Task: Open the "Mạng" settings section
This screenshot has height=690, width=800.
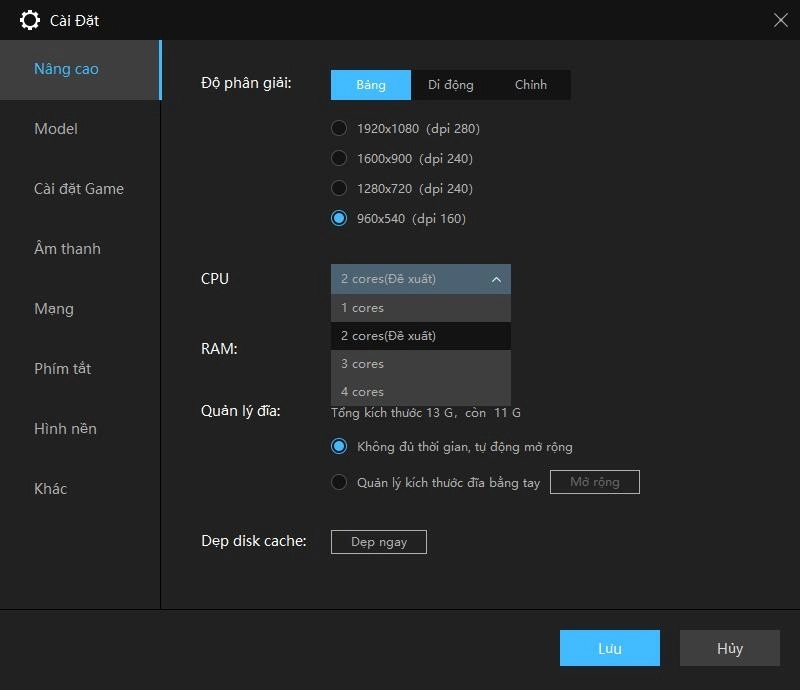Action: click(x=54, y=309)
